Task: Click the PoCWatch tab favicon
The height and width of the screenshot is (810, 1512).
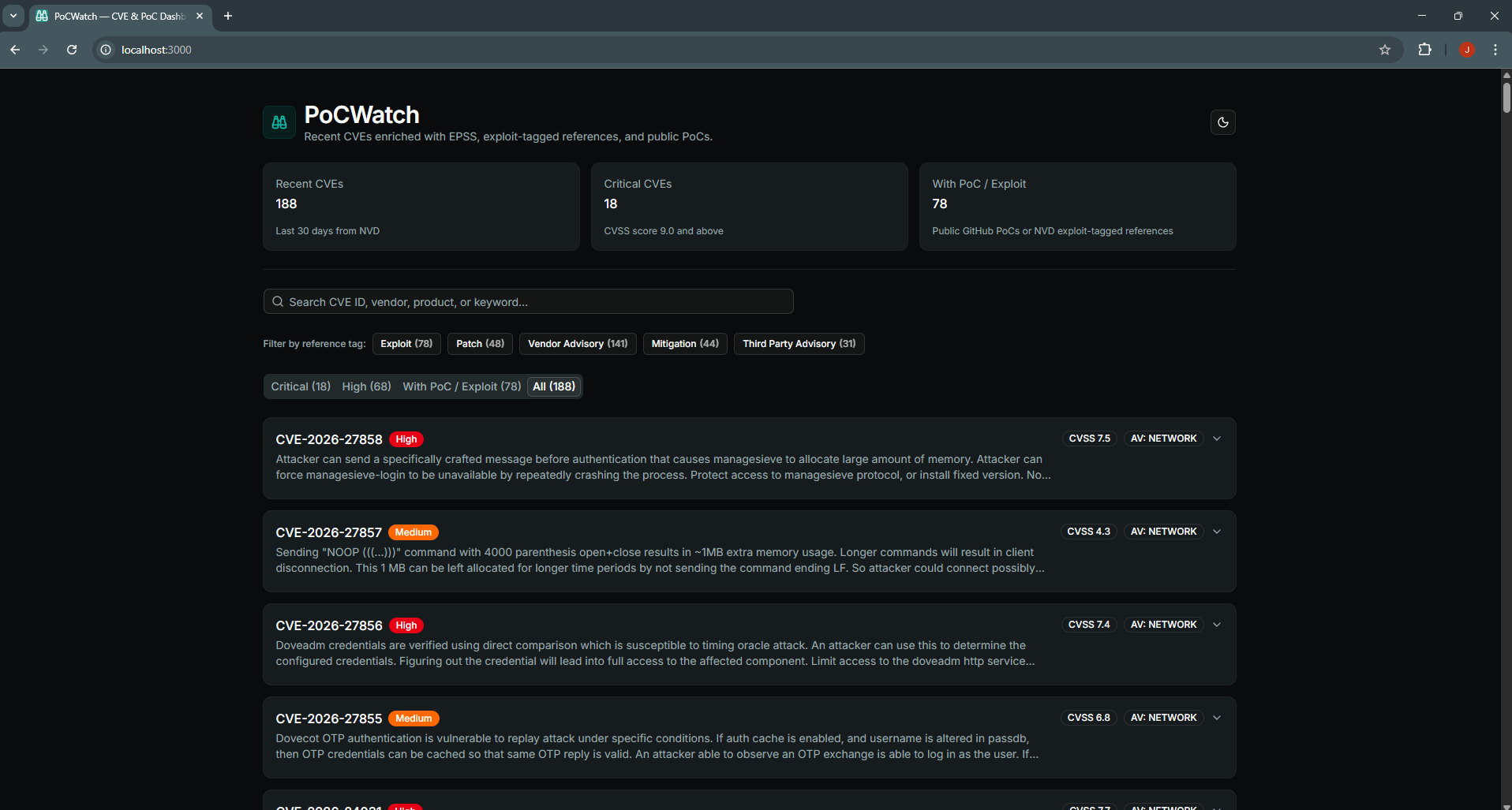Action: [42, 16]
